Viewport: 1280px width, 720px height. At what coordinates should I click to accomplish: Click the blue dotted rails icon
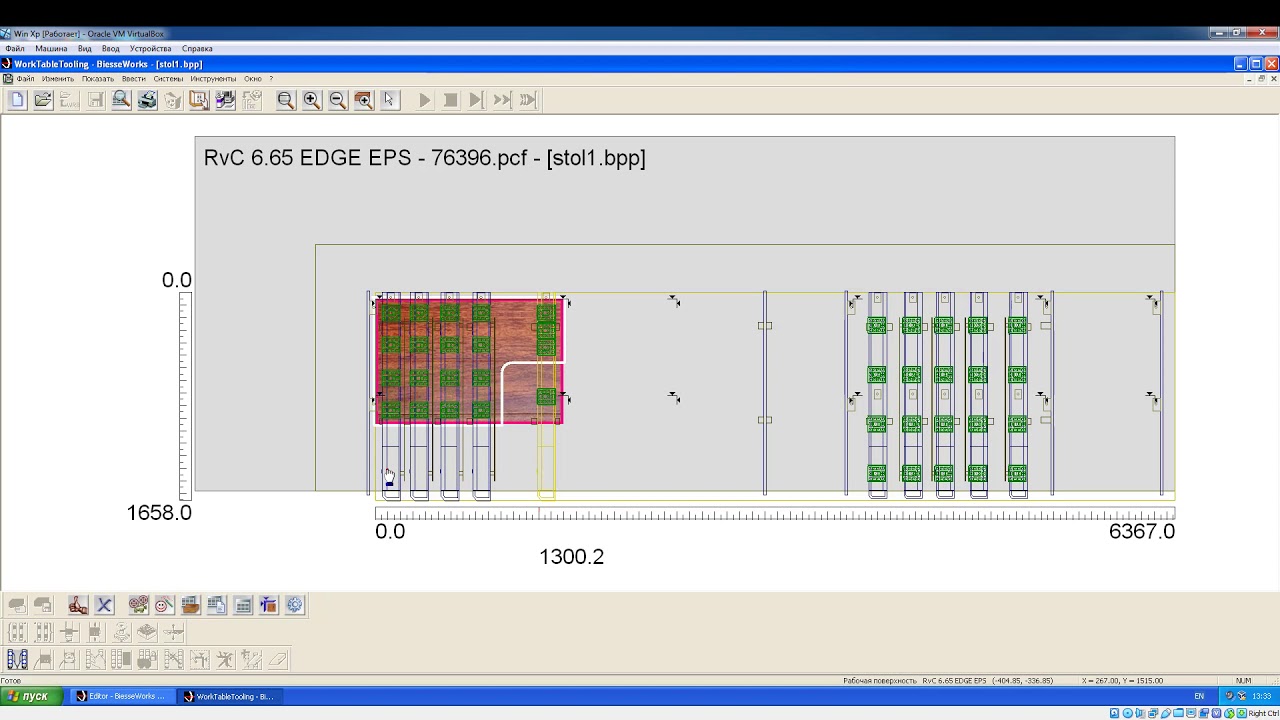[17, 659]
